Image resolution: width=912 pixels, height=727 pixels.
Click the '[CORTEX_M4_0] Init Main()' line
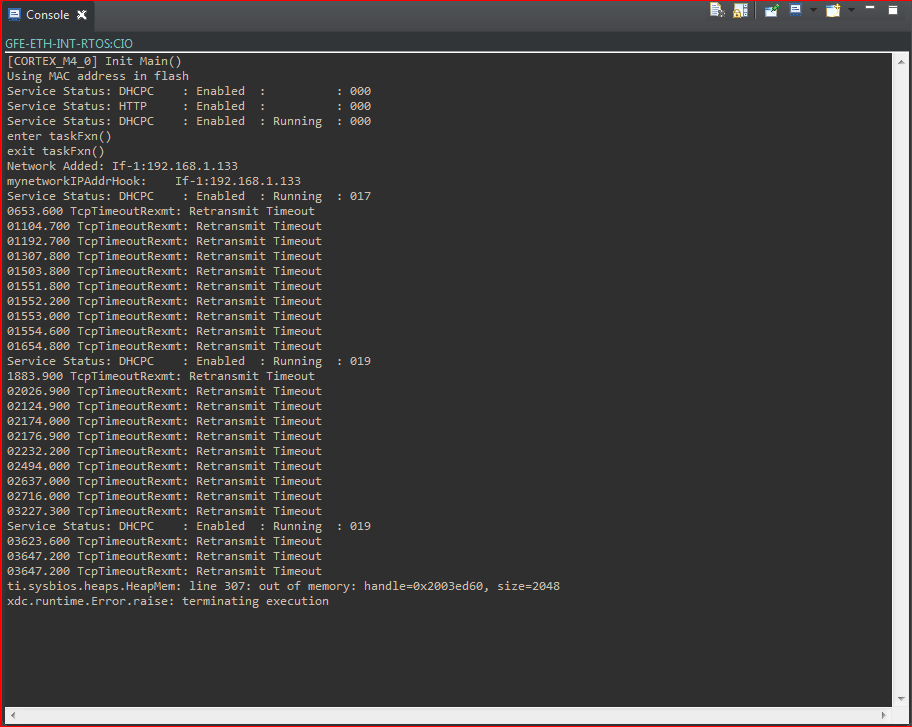(x=94, y=61)
